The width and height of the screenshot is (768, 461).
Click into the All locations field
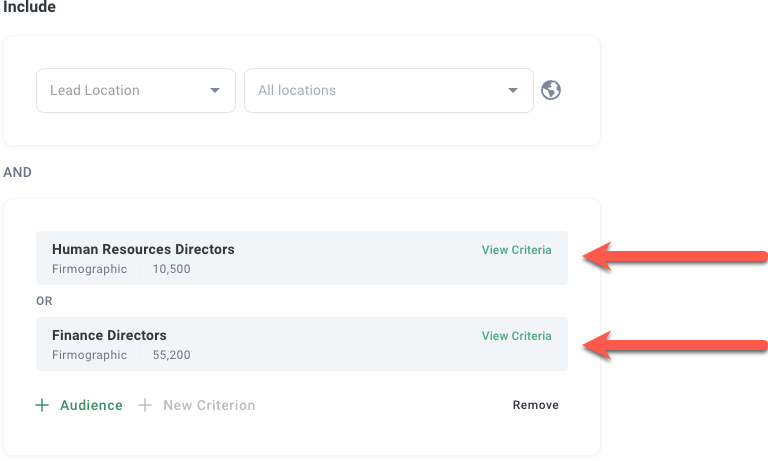[375, 90]
